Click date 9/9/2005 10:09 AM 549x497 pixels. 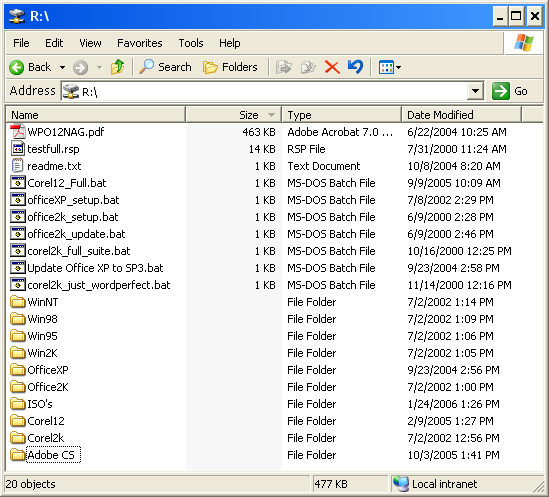click(454, 183)
